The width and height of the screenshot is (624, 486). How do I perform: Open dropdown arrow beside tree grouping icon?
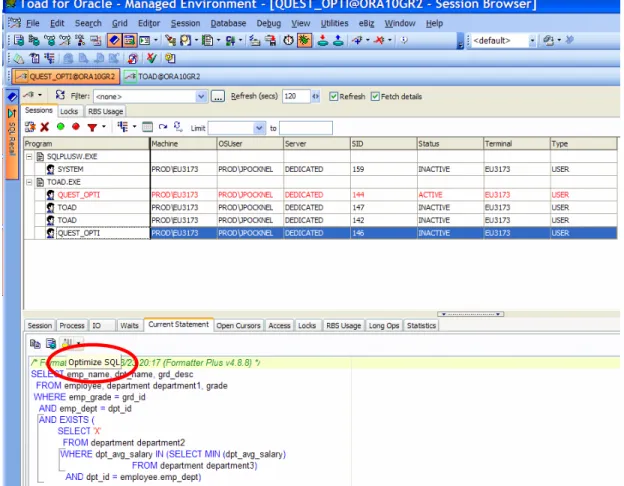point(134,127)
